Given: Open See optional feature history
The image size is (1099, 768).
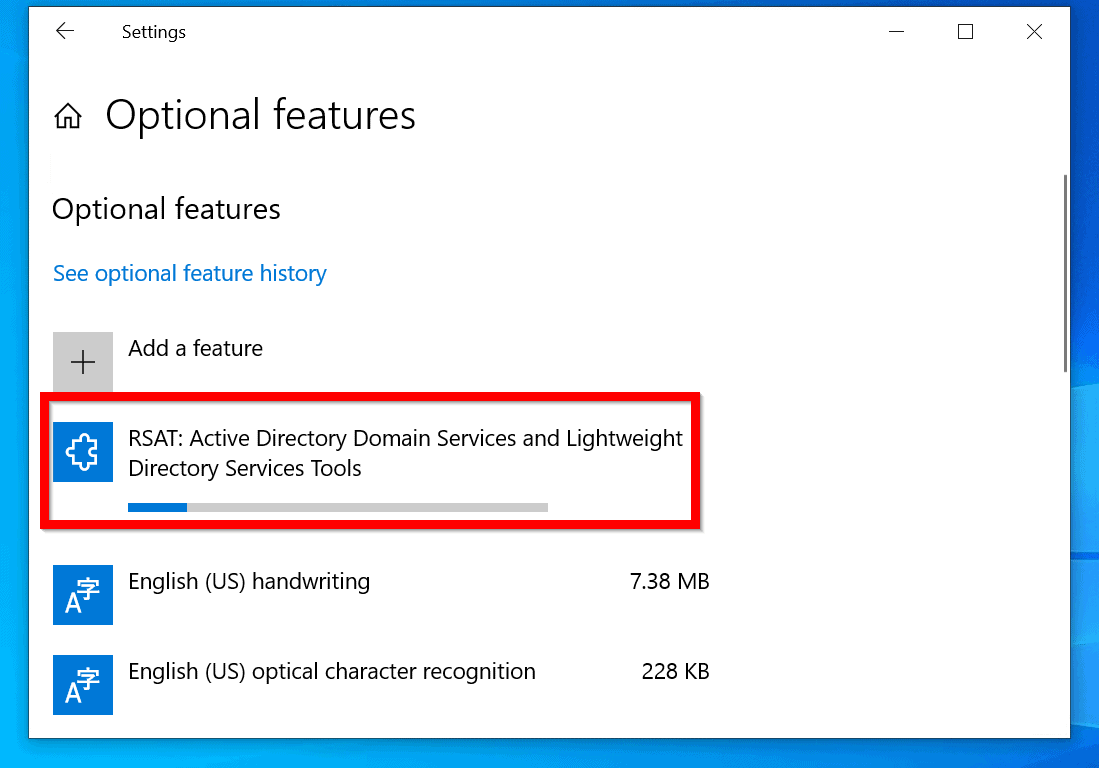Looking at the screenshot, I should pyautogui.click(x=189, y=273).
